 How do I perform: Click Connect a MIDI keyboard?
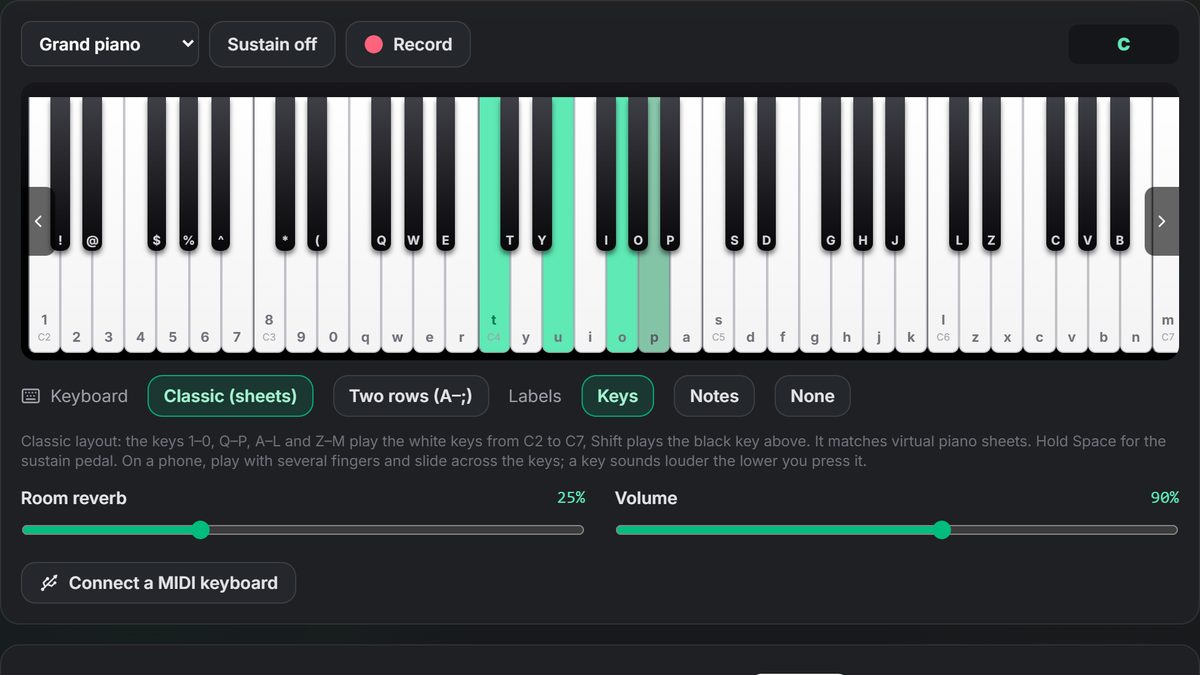tap(158, 583)
